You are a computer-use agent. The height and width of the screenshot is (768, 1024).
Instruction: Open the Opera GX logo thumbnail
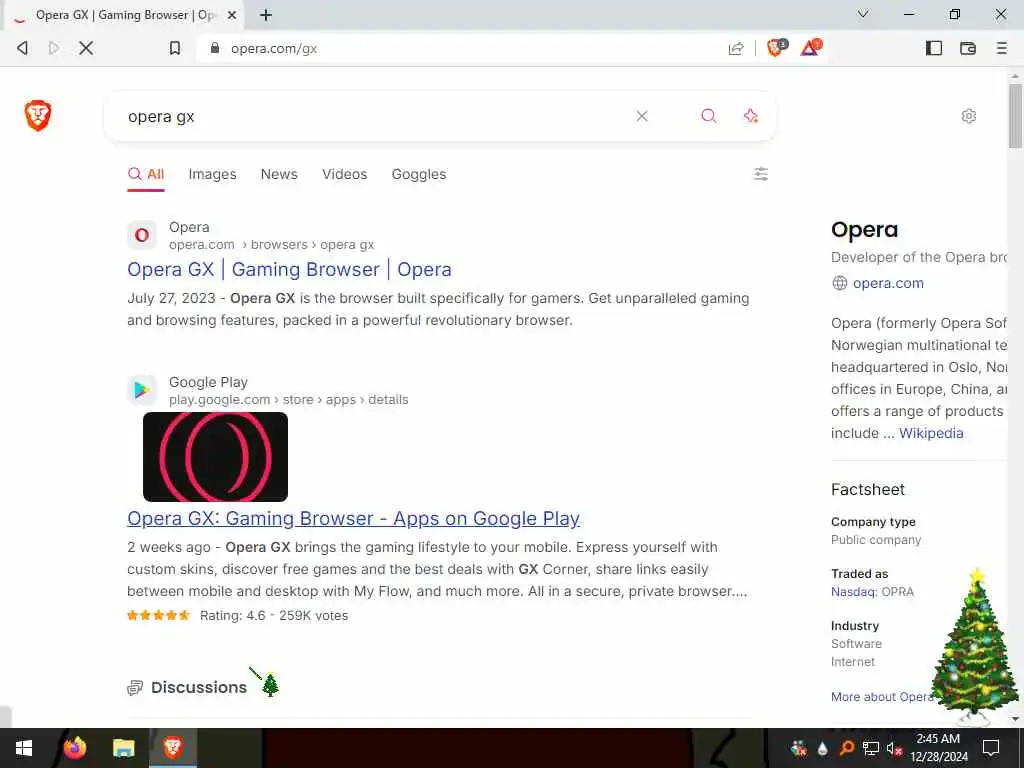[216, 456]
